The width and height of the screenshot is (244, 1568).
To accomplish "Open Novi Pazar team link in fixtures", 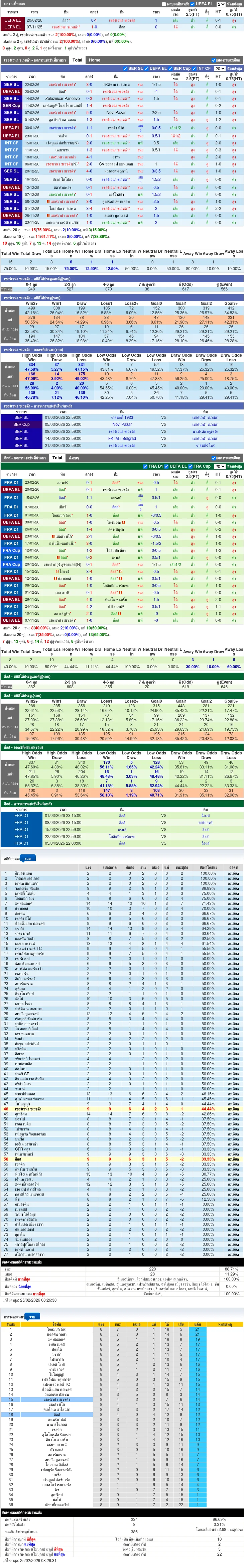I will pos(122,424).
